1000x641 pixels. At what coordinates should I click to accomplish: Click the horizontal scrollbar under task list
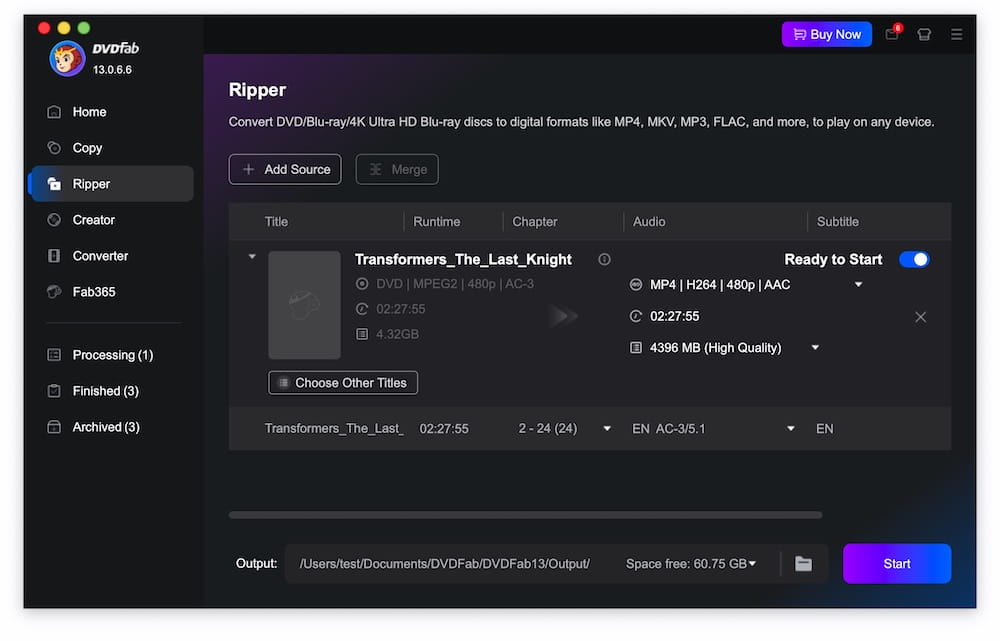526,515
